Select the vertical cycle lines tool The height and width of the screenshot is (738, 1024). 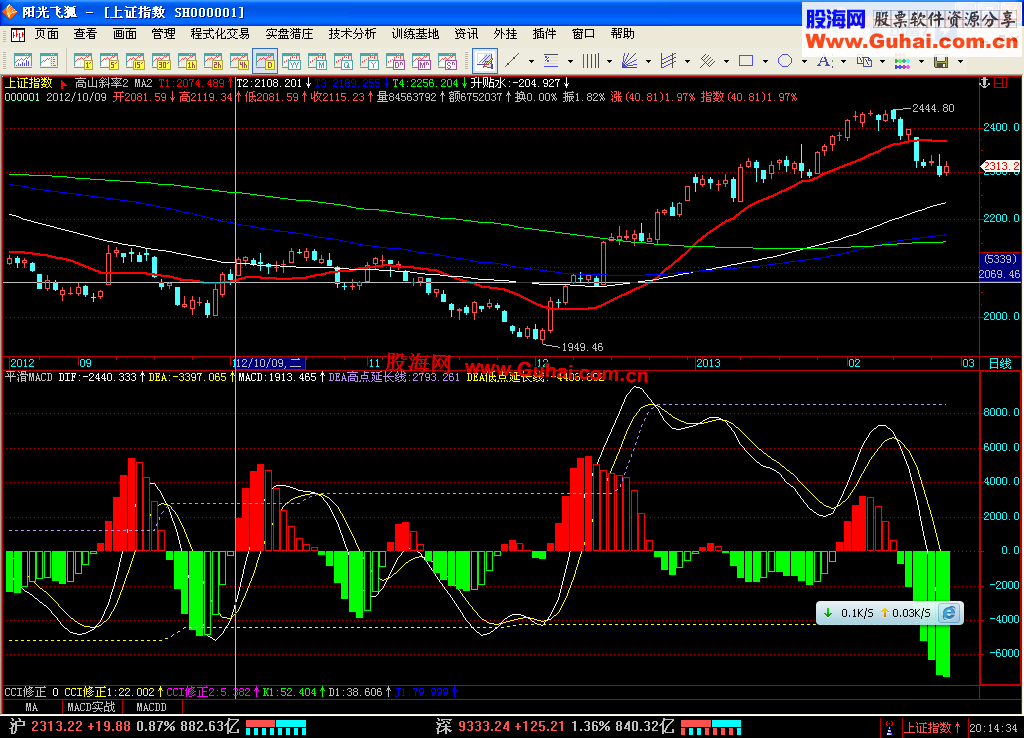590,61
